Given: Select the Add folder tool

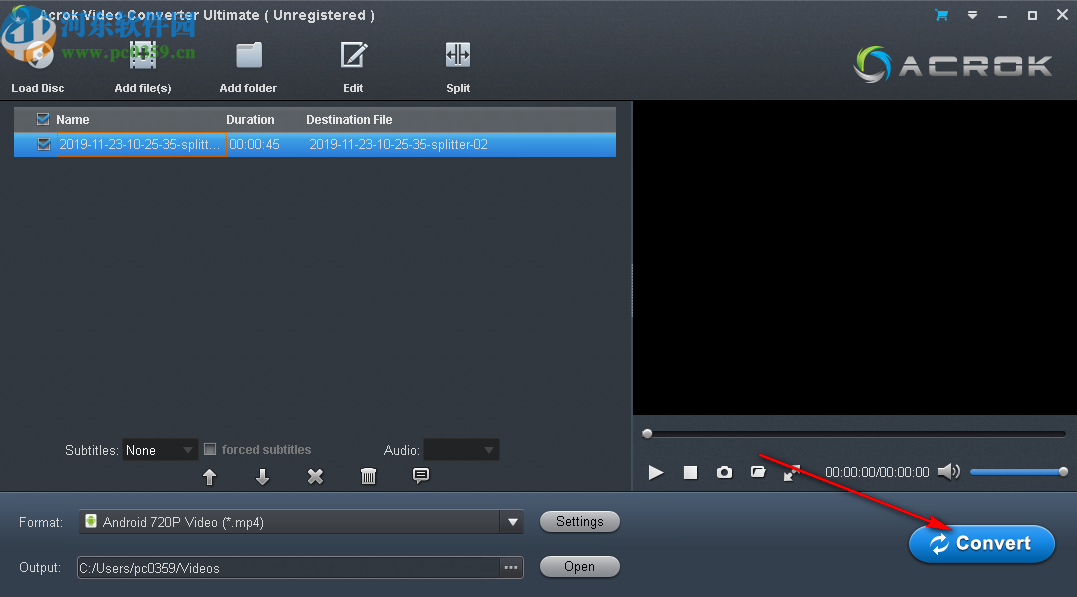Looking at the screenshot, I should point(247,55).
